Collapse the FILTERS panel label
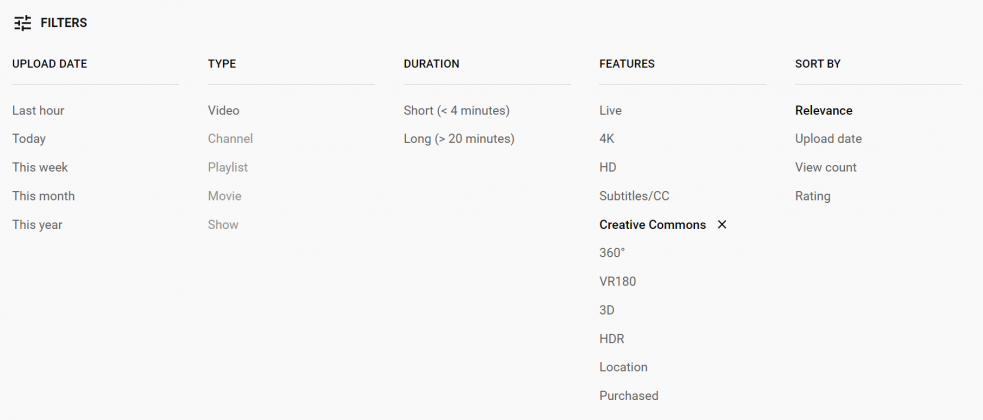983x420 pixels. [x=64, y=23]
